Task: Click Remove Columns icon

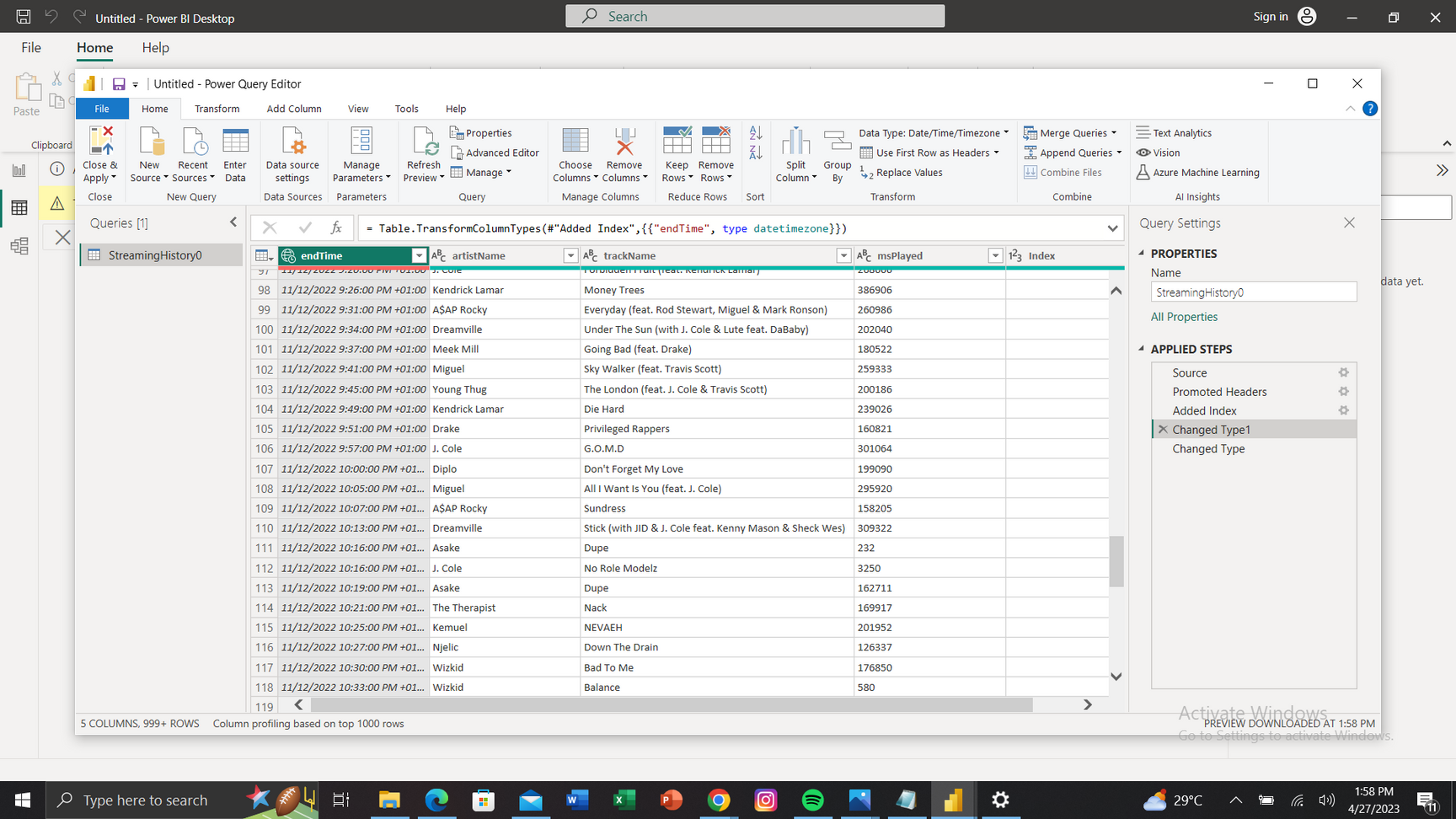Action: point(624,142)
